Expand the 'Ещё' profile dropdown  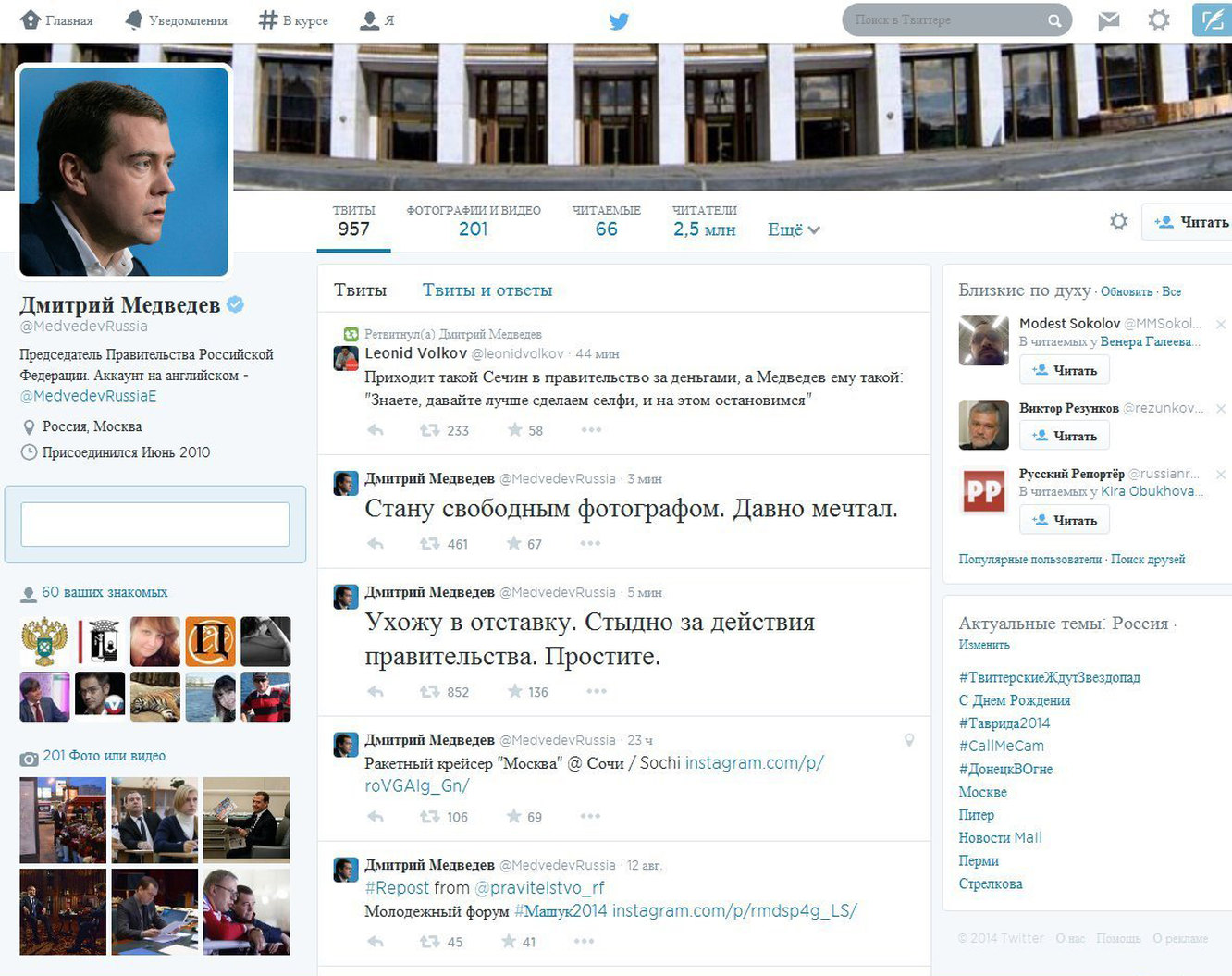[794, 229]
